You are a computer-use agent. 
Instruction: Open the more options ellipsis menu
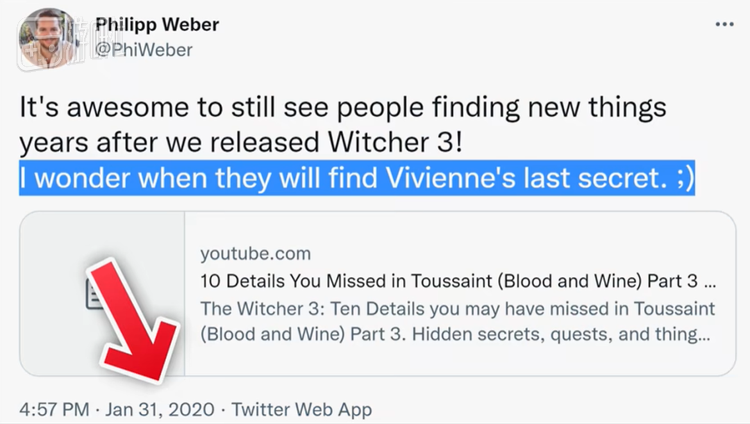(725, 23)
